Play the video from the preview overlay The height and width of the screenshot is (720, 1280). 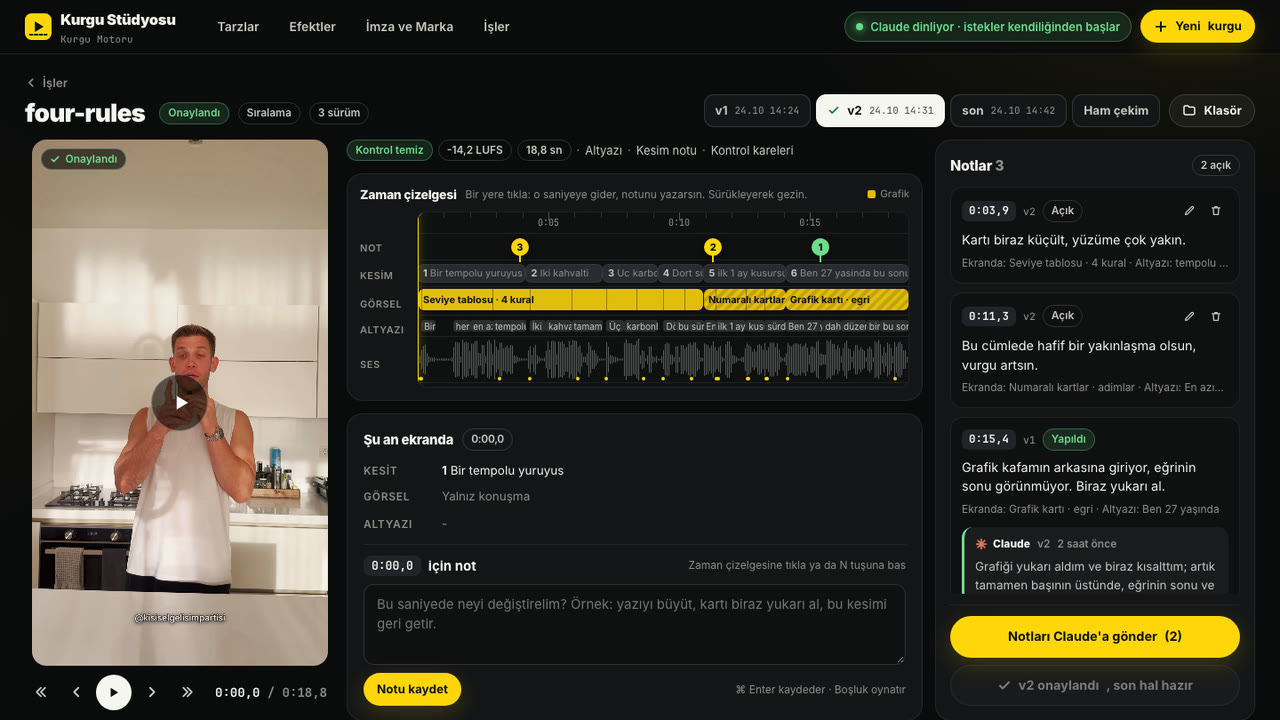click(x=180, y=402)
